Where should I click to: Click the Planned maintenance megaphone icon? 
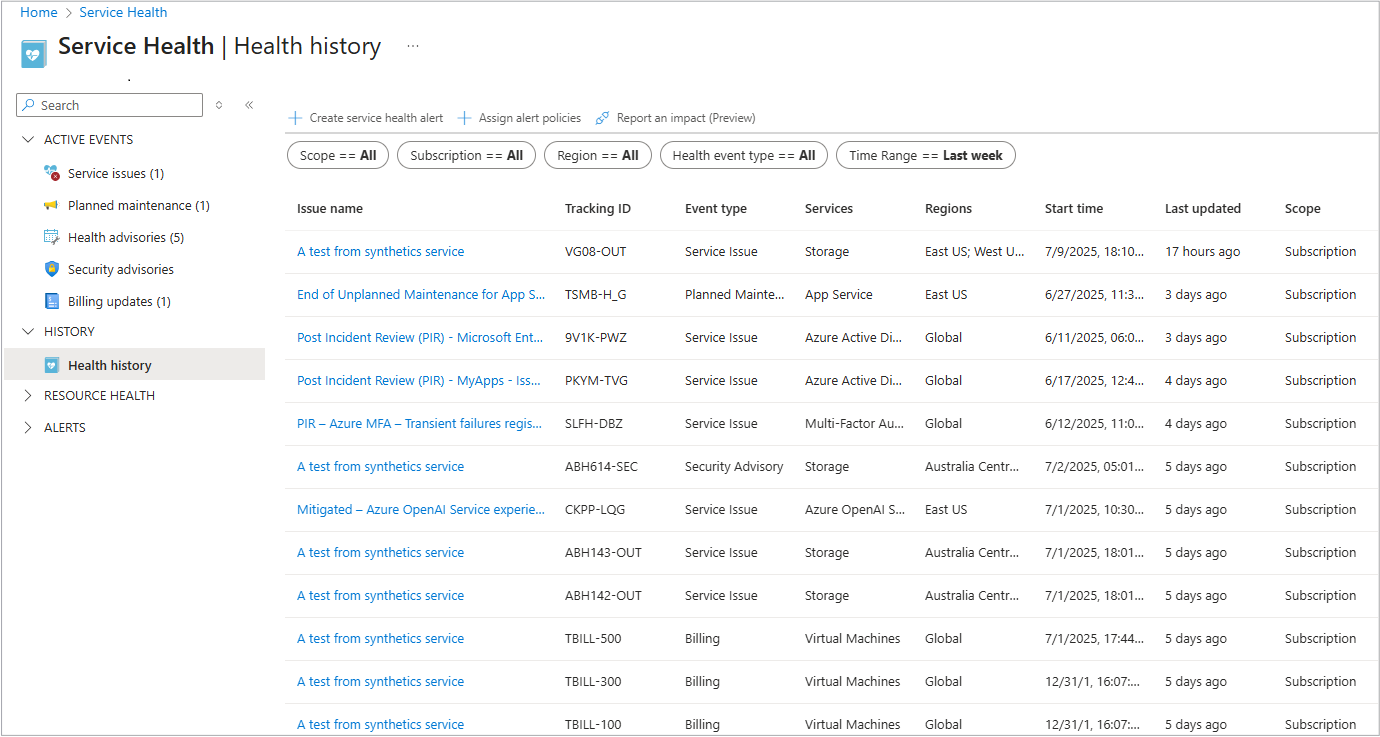[x=52, y=205]
